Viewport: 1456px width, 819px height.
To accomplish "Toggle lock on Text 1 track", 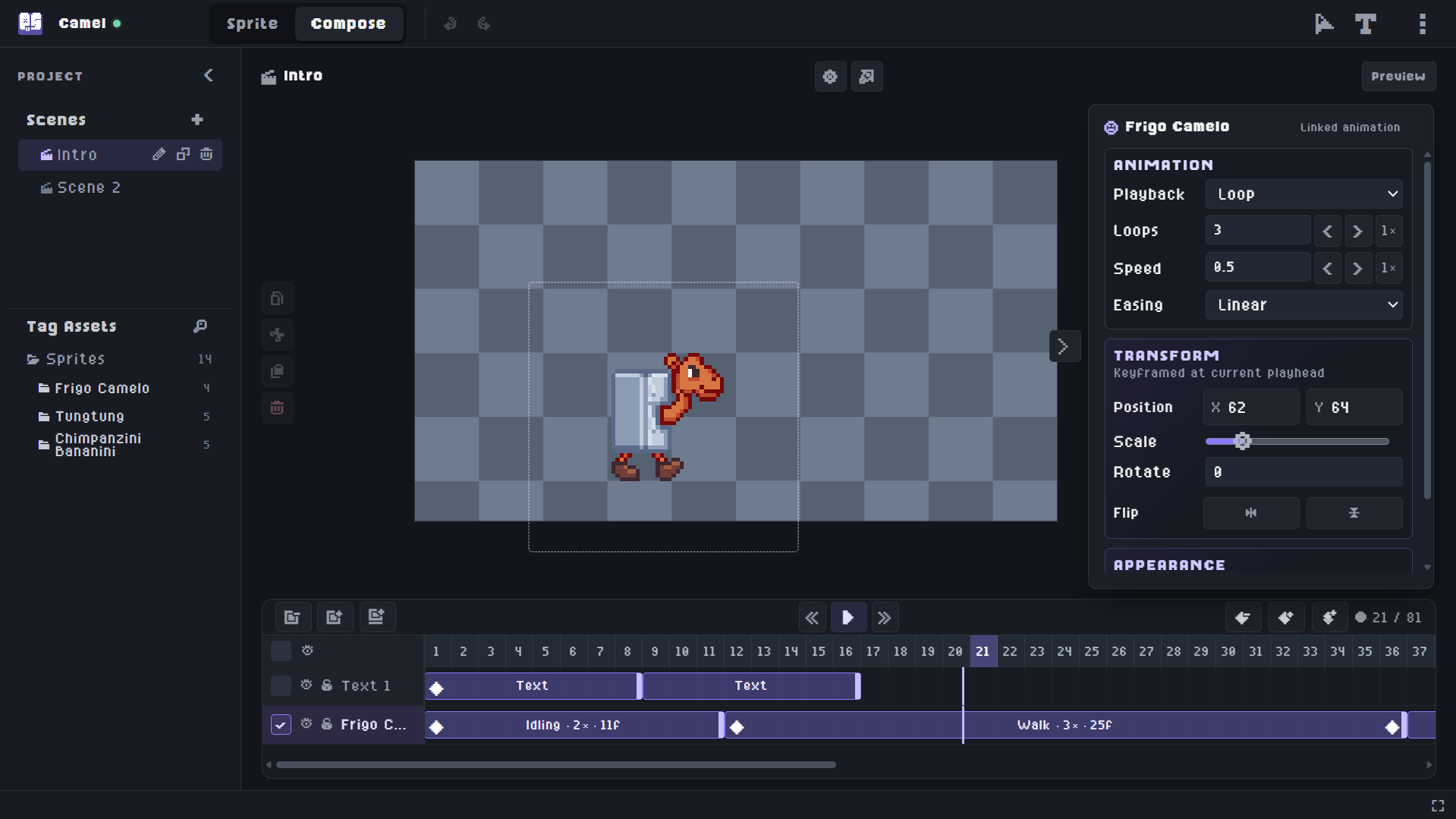I will [x=327, y=685].
